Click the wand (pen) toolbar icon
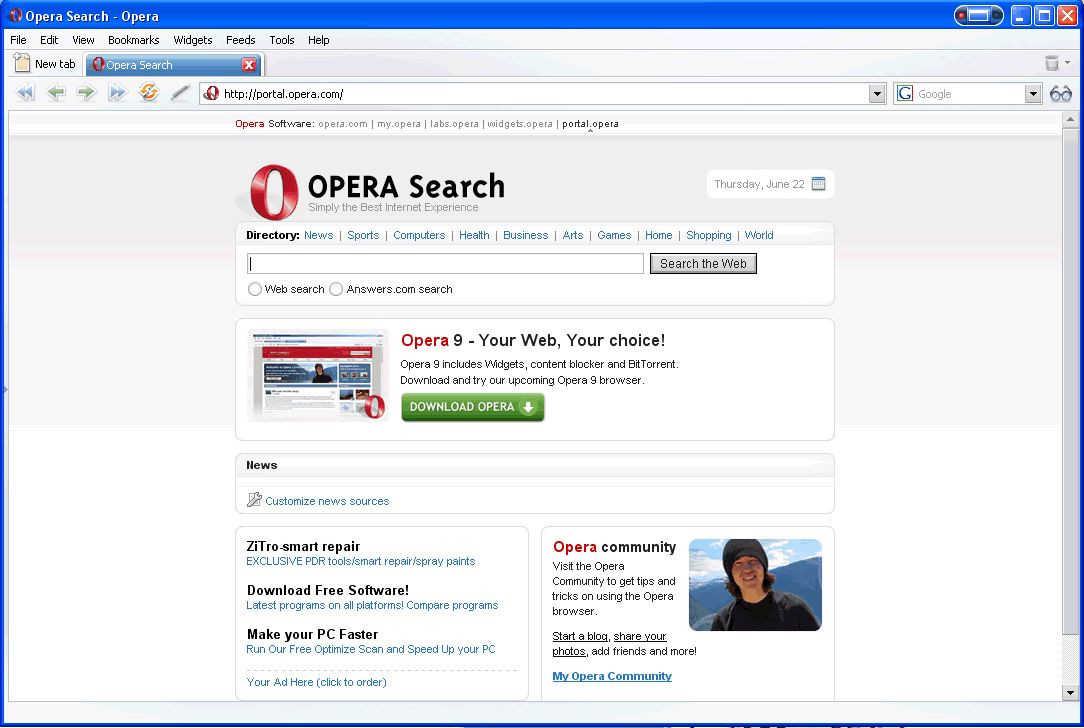This screenshot has height=728, width=1084. (180, 93)
